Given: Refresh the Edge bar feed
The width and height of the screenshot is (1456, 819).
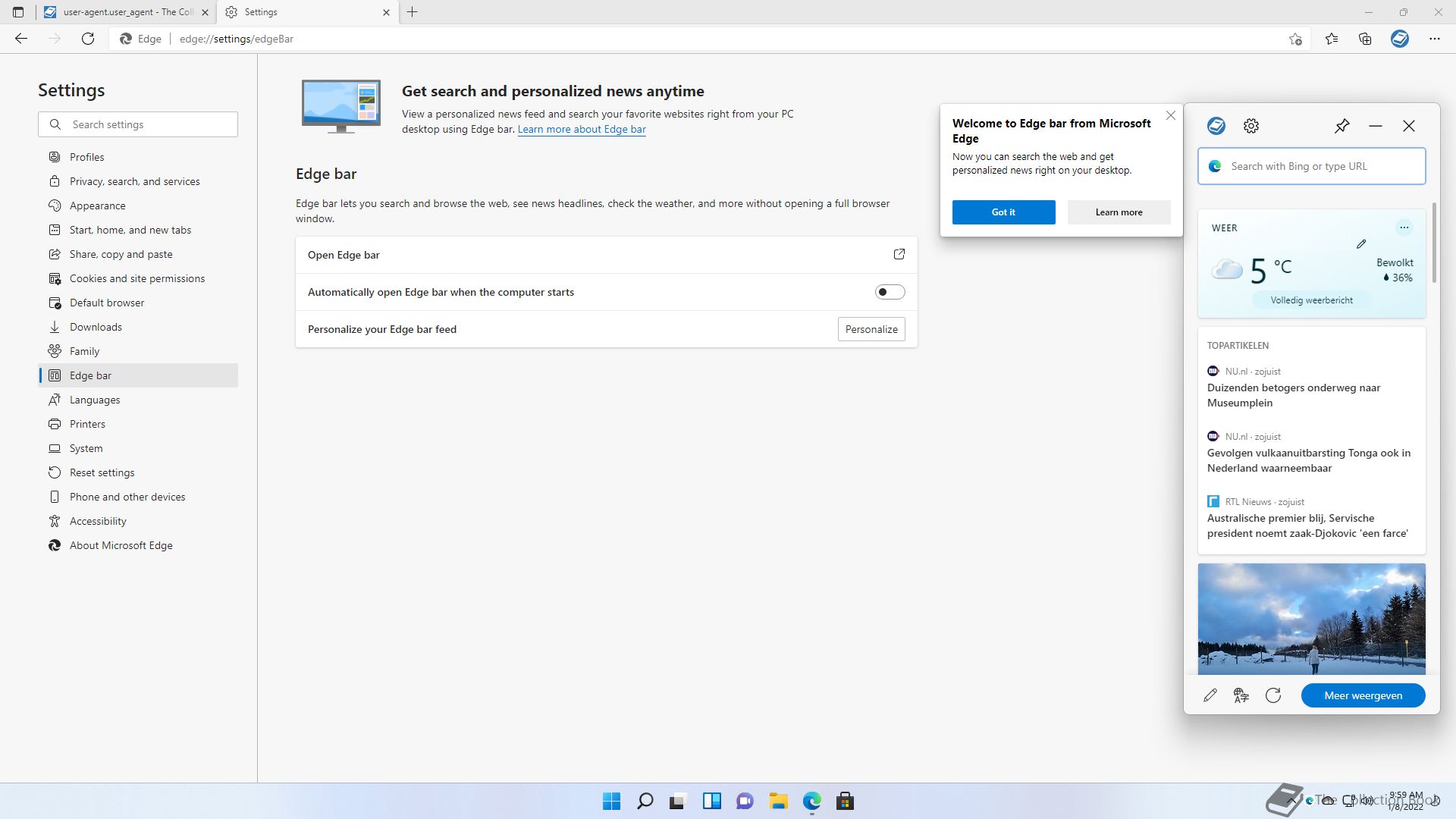Looking at the screenshot, I should click(1273, 695).
